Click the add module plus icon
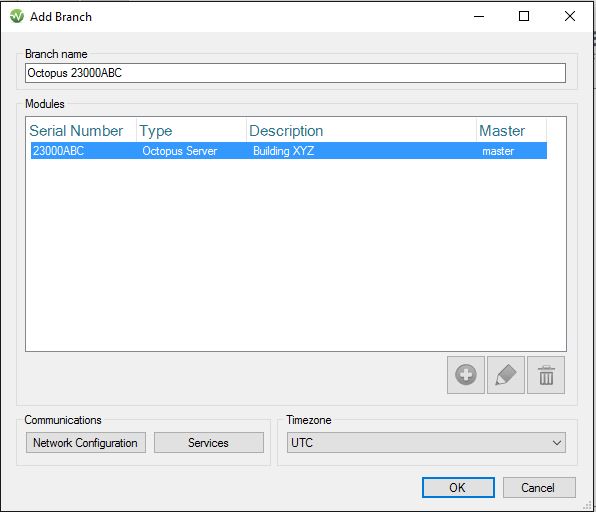 click(x=466, y=375)
